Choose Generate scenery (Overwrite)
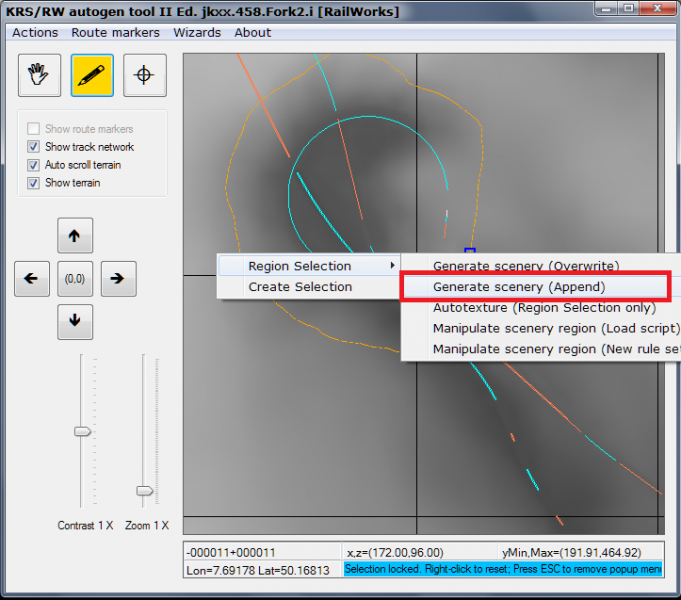Image resolution: width=681 pixels, height=600 pixels. [x=541, y=265]
